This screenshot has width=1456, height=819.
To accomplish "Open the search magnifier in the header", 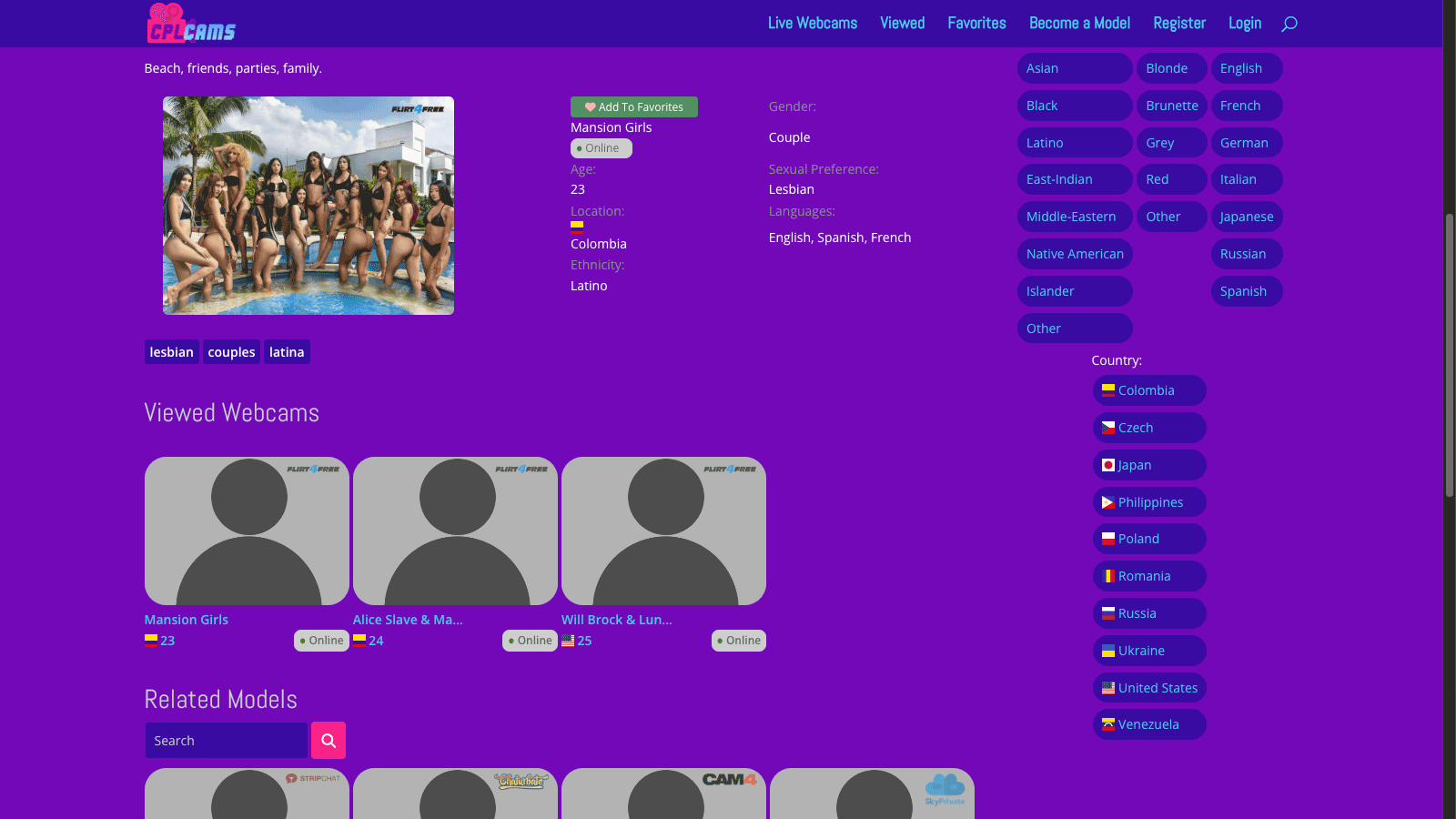I will click(1289, 24).
